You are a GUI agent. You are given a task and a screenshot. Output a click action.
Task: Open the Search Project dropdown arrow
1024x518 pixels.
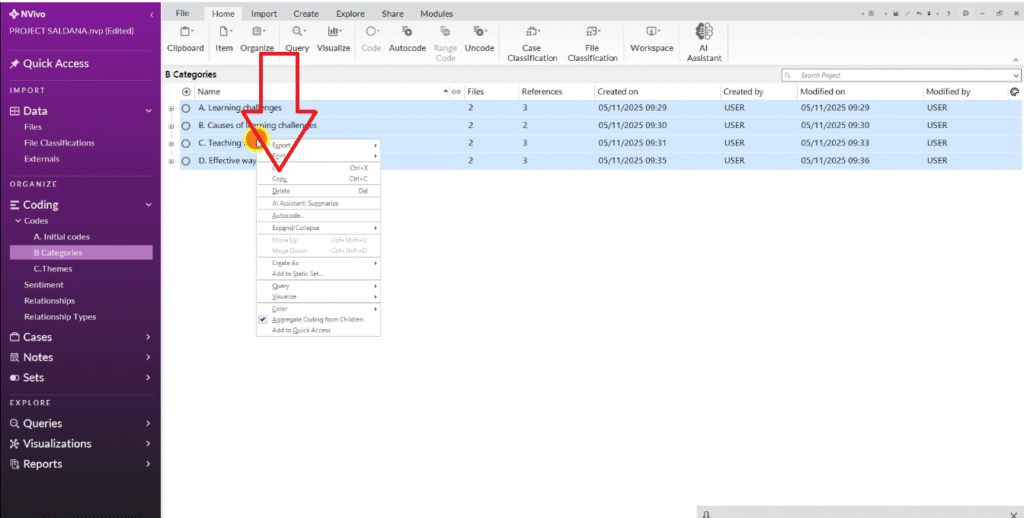click(1016, 75)
